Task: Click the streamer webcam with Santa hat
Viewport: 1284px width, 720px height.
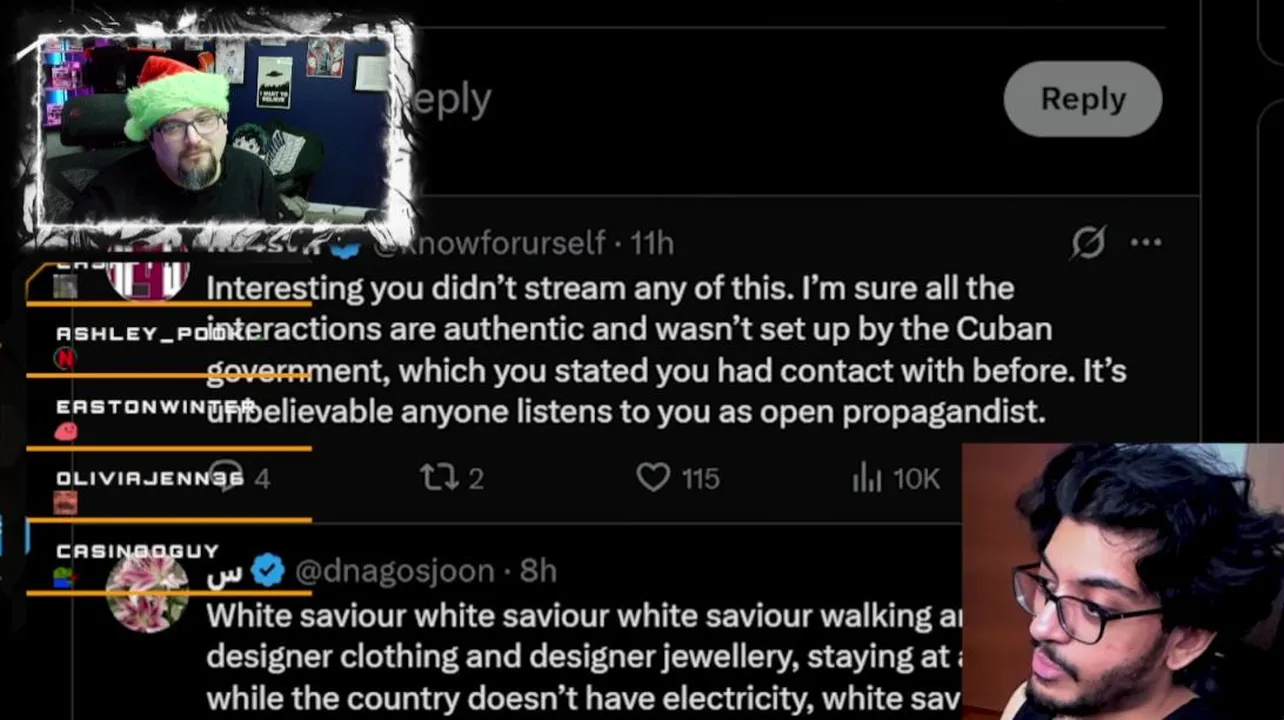Action: pos(215,128)
